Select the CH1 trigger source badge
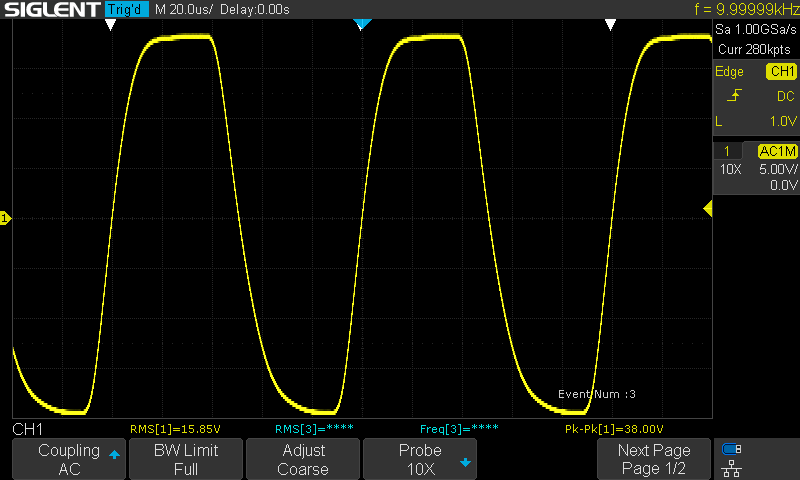The height and width of the screenshot is (480, 800). (782, 71)
